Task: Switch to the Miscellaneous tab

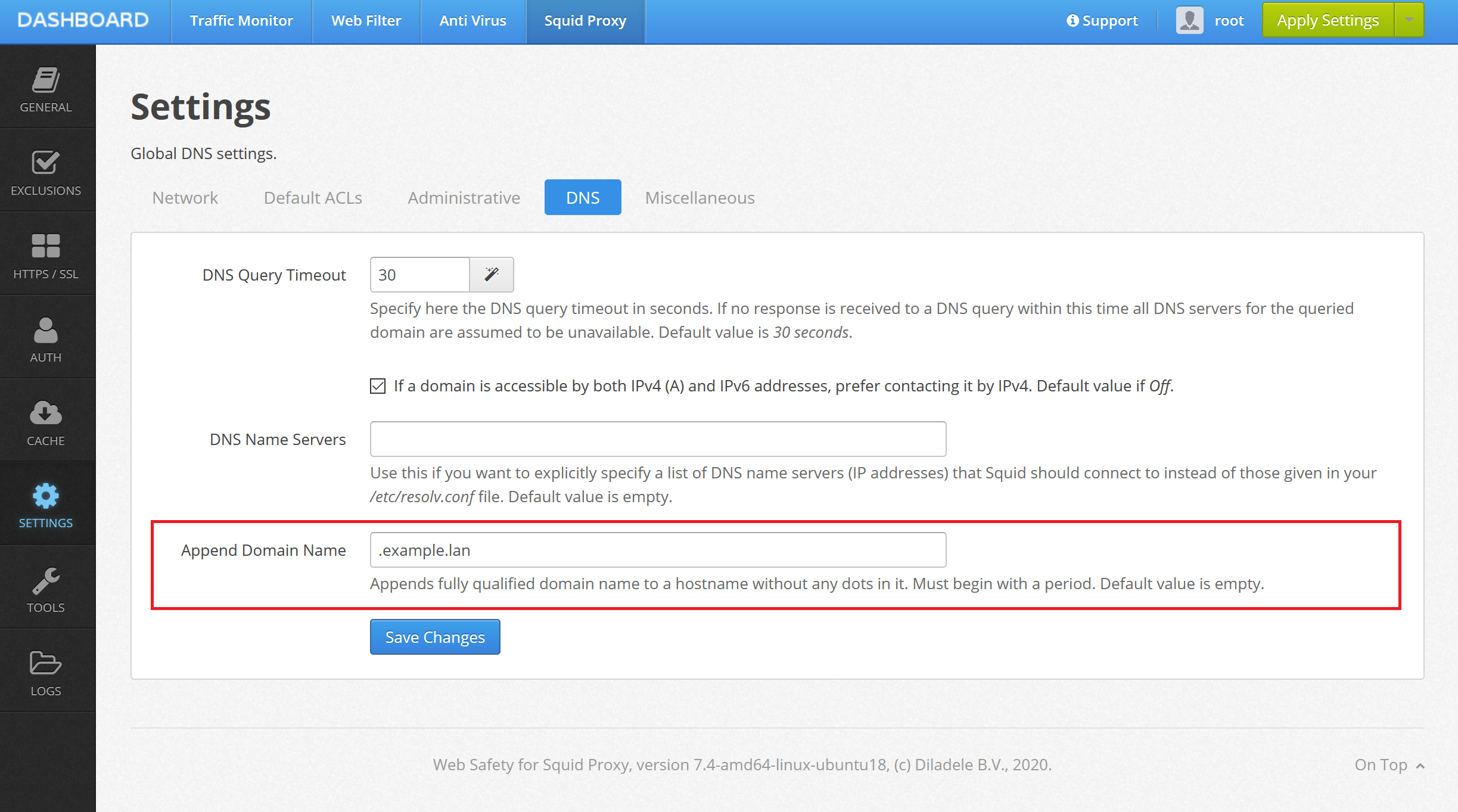Action: [x=700, y=197]
